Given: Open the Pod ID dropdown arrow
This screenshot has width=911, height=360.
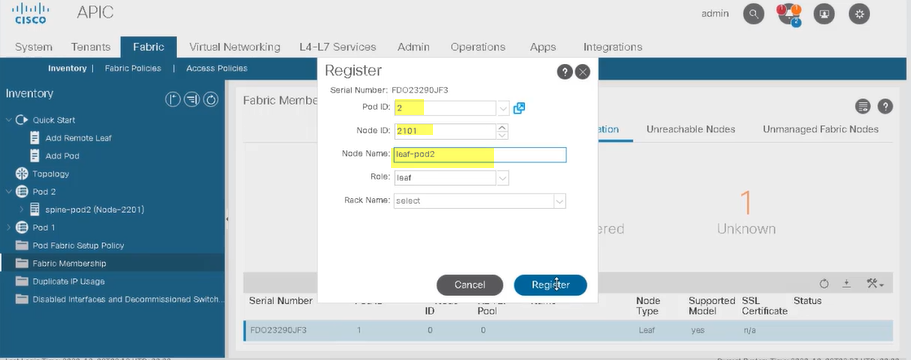Looking at the screenshot, I should pyautogui.click(x=503, y=108).
